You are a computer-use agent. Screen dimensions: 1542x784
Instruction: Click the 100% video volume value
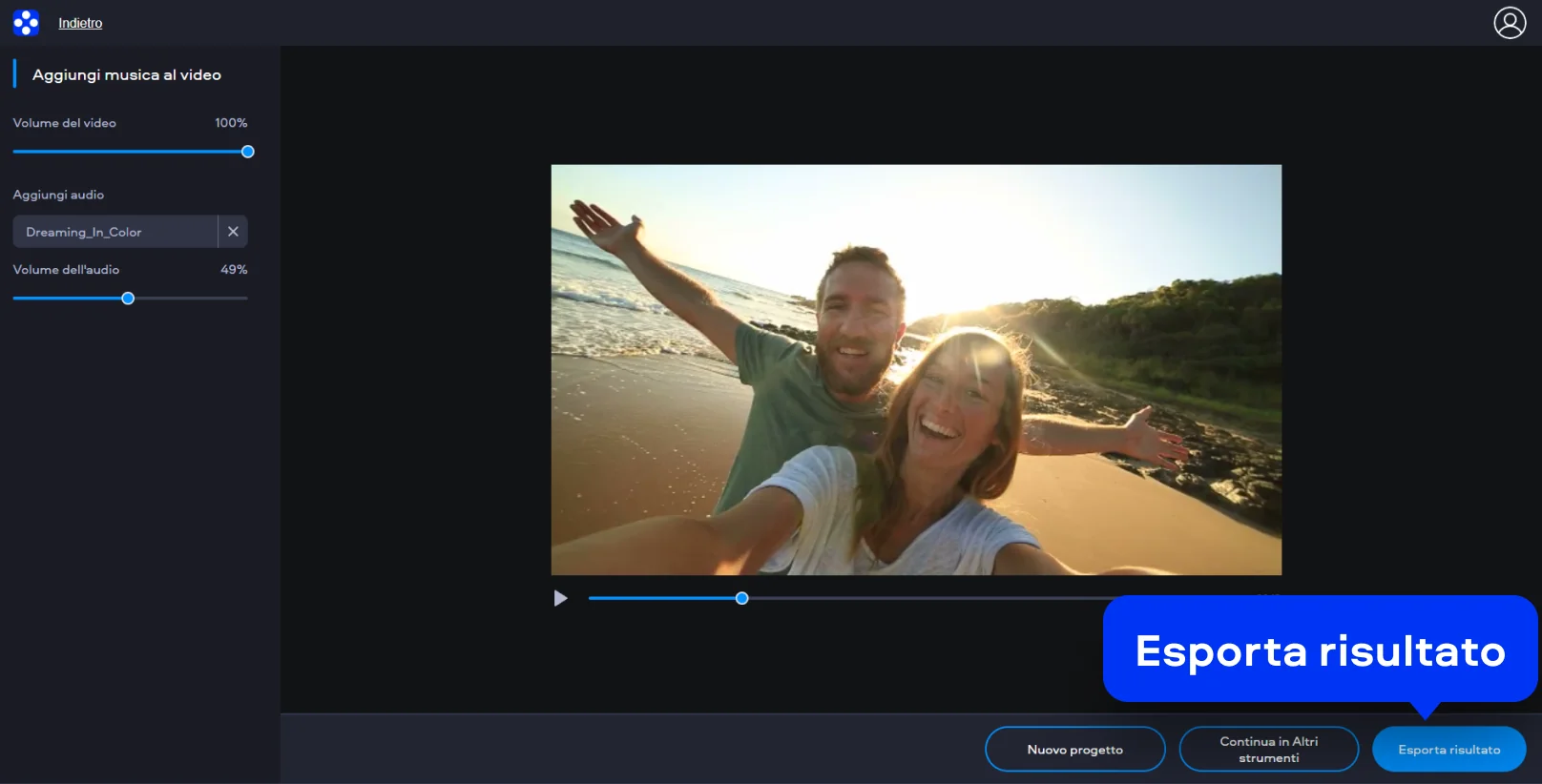[x=231, y=123]
